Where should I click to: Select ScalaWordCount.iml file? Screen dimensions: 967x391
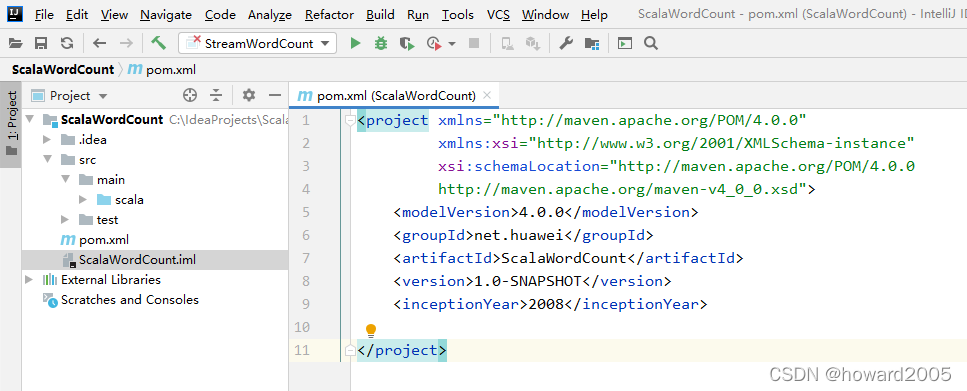(128, 260)
